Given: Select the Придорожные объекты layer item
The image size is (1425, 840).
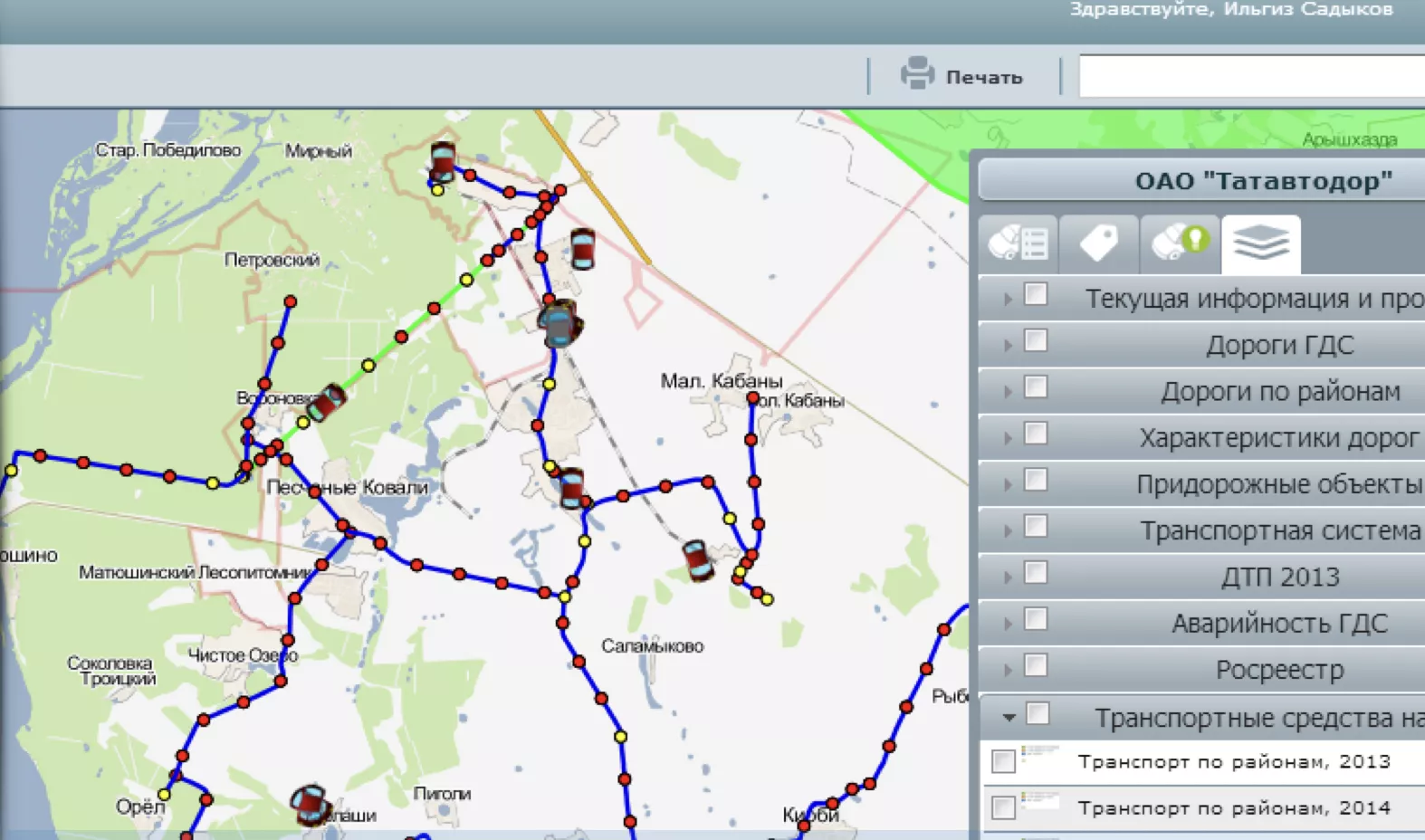Looking at the screenshot, I should 1278,484.
